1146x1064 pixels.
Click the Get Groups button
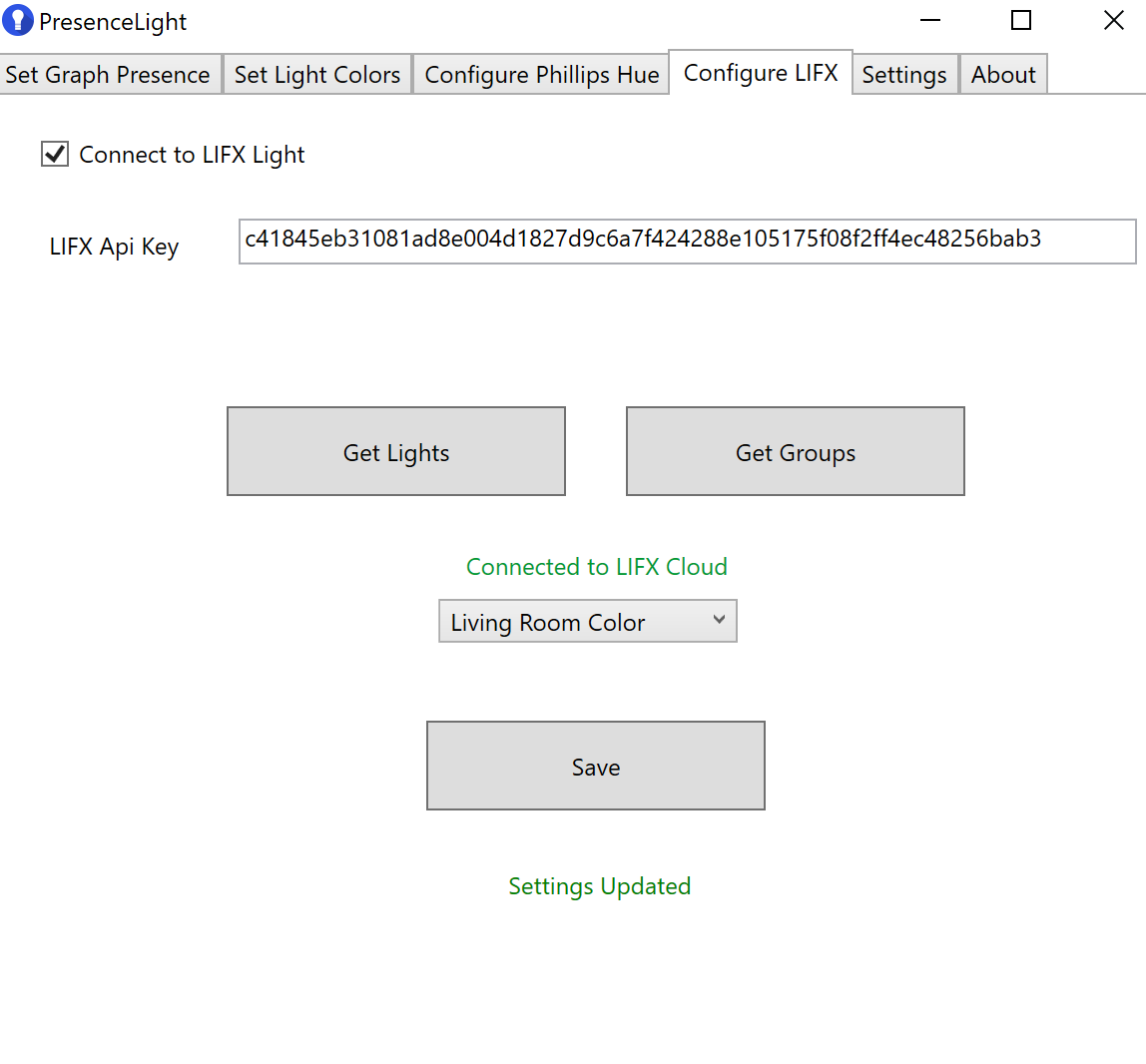tap(796, 451)
